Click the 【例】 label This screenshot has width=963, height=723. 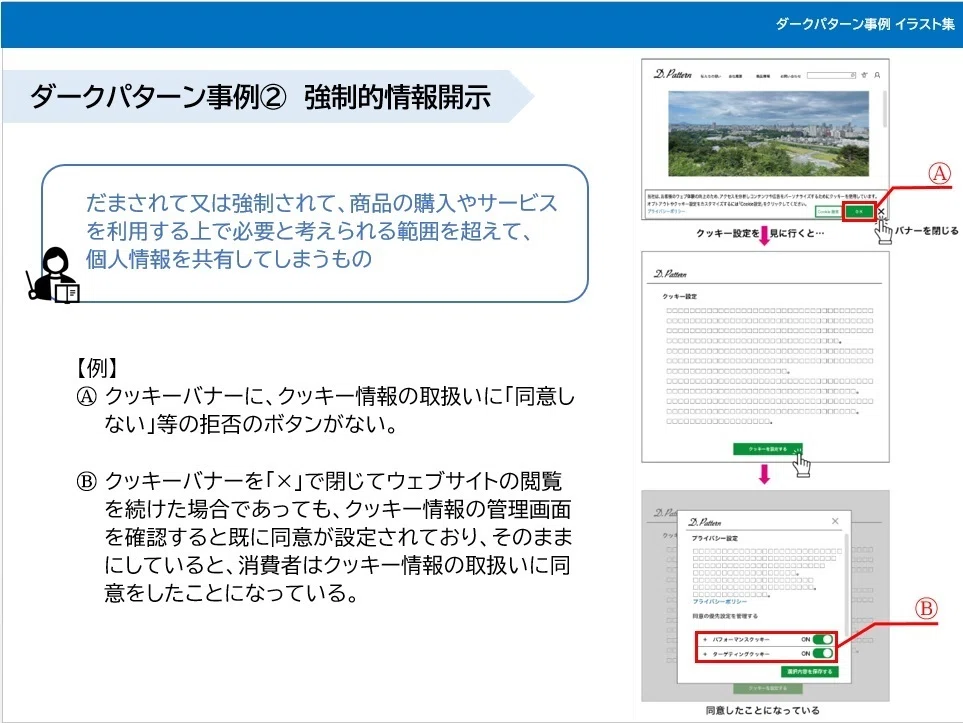(x=96, y=367)
